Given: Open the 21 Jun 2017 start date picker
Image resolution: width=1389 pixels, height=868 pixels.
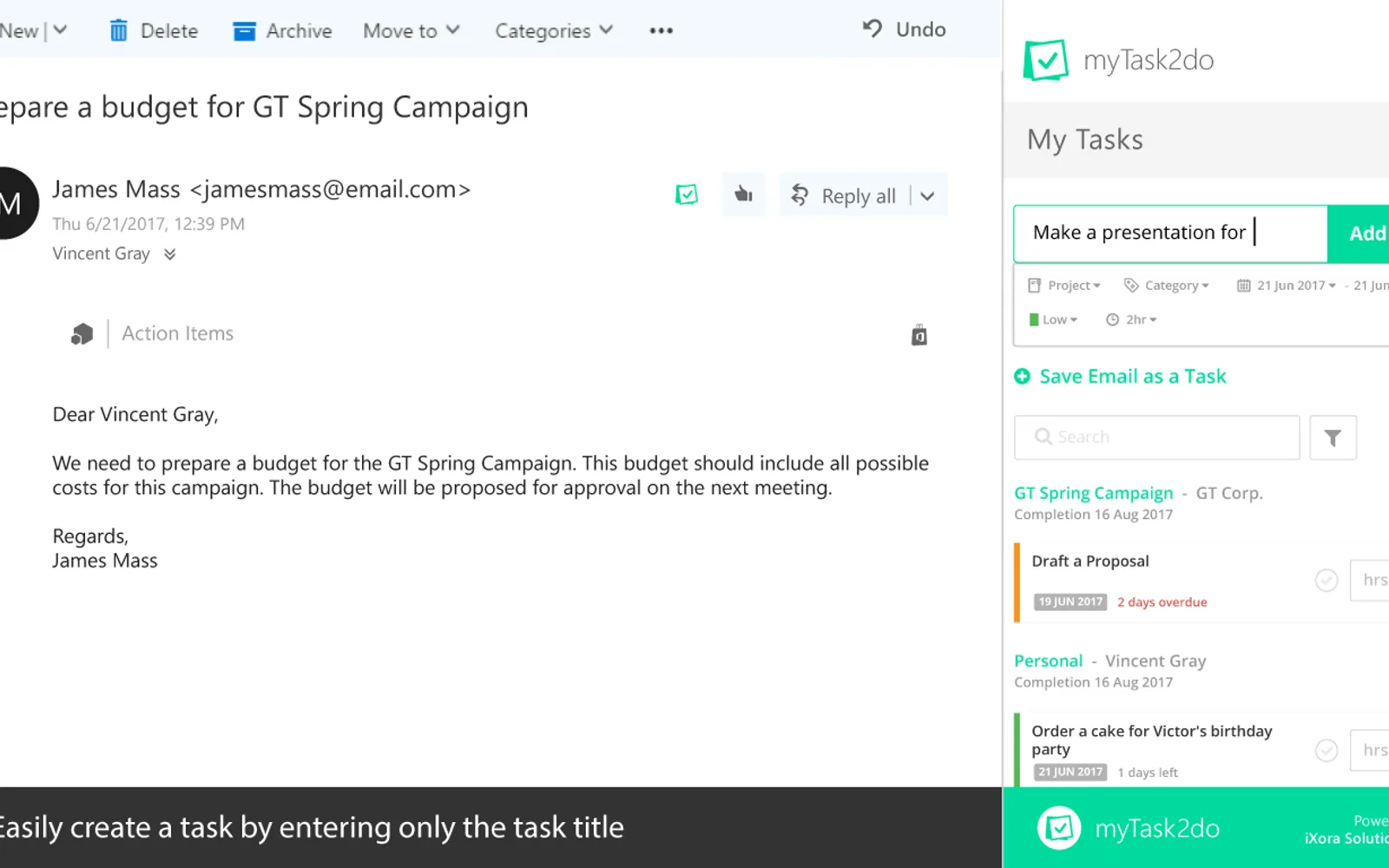Looking at the screenshot, I should [x=1287, y=286].
